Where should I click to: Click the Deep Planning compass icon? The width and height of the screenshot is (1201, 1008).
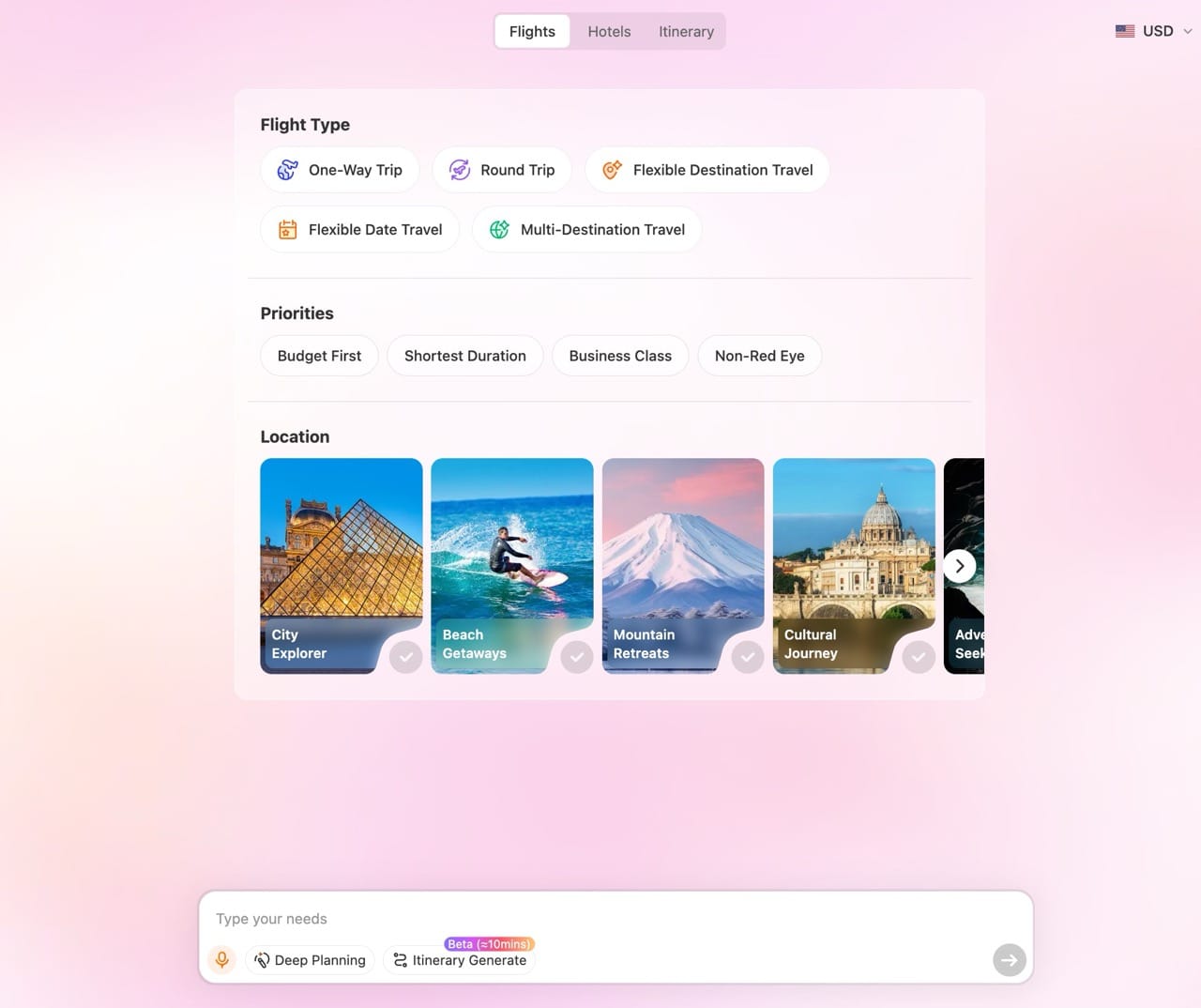pos(262,960)
